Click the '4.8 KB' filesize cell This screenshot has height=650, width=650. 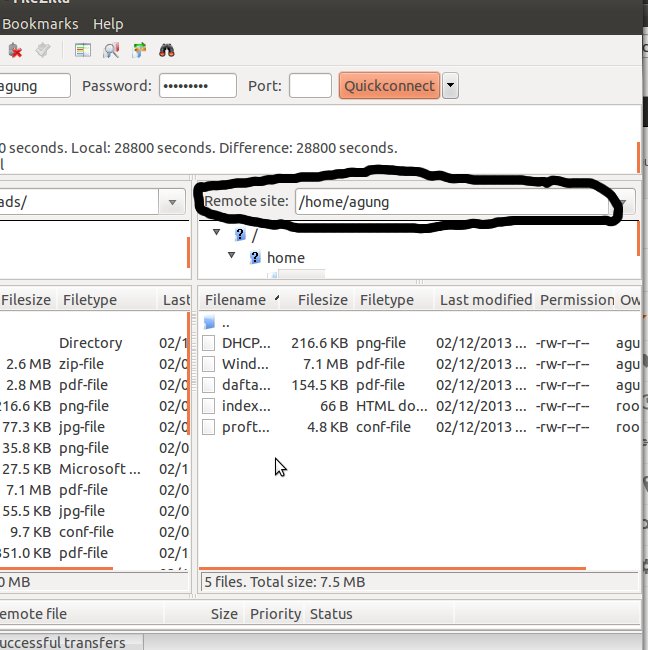click(x=327, y=427)
